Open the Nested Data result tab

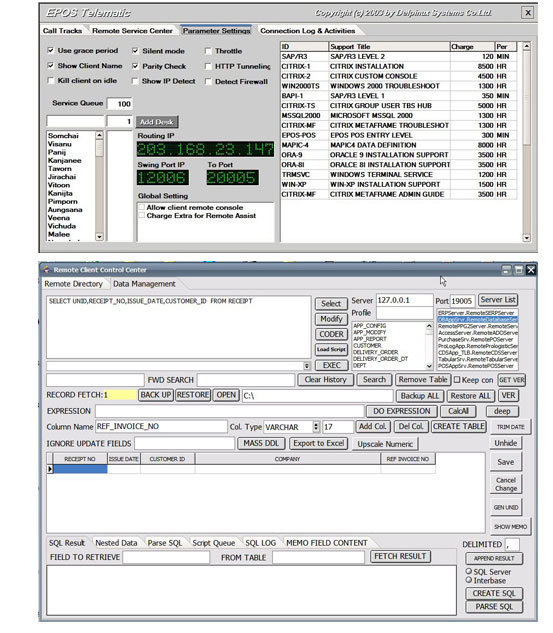click(116, 543)
